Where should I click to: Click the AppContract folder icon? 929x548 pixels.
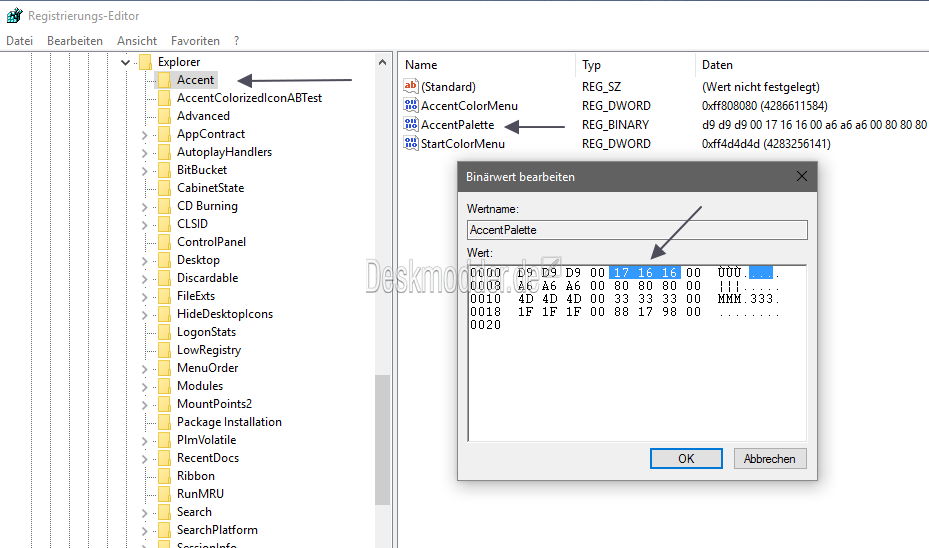coord(165,134)
